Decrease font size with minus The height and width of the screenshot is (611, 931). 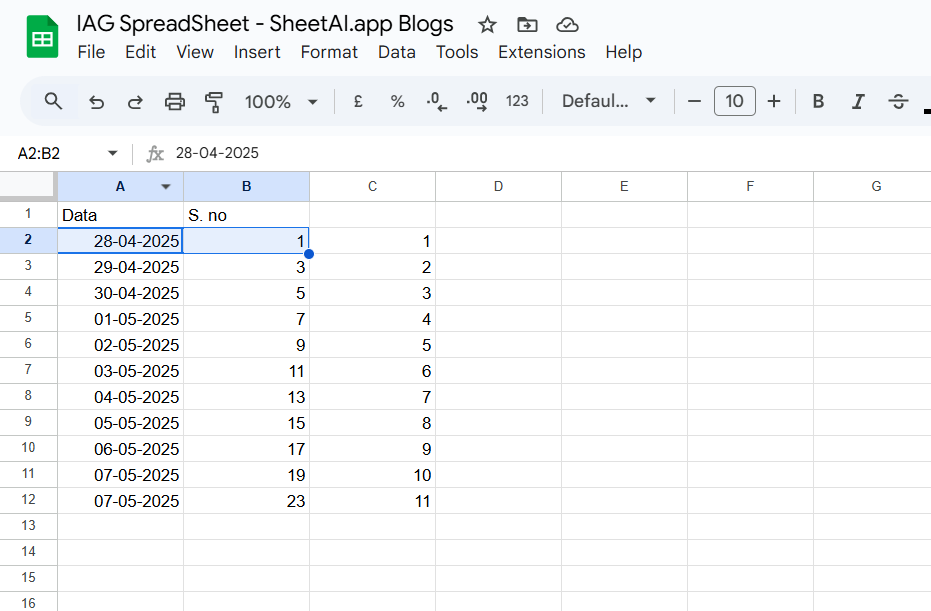tap(694, 102)
